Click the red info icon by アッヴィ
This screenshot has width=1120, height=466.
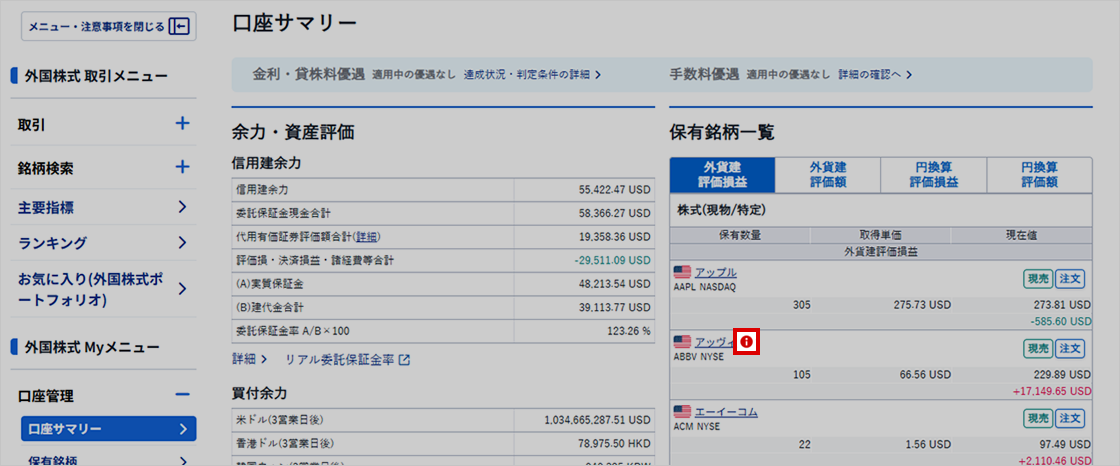coord(746,342)
